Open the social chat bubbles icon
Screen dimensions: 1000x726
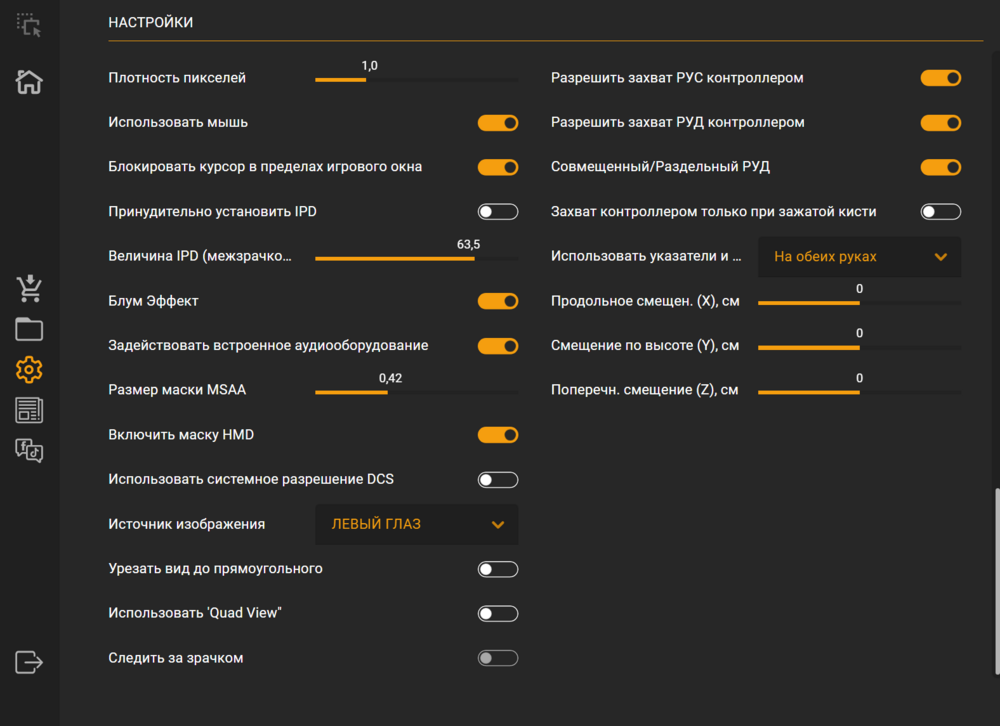(x=29, y=451)
